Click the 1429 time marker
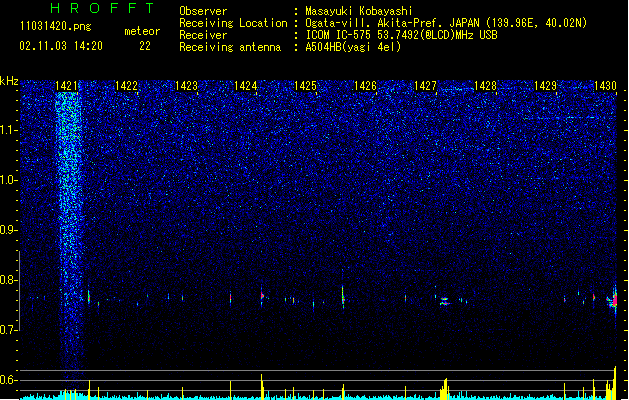 coord(546,86)
